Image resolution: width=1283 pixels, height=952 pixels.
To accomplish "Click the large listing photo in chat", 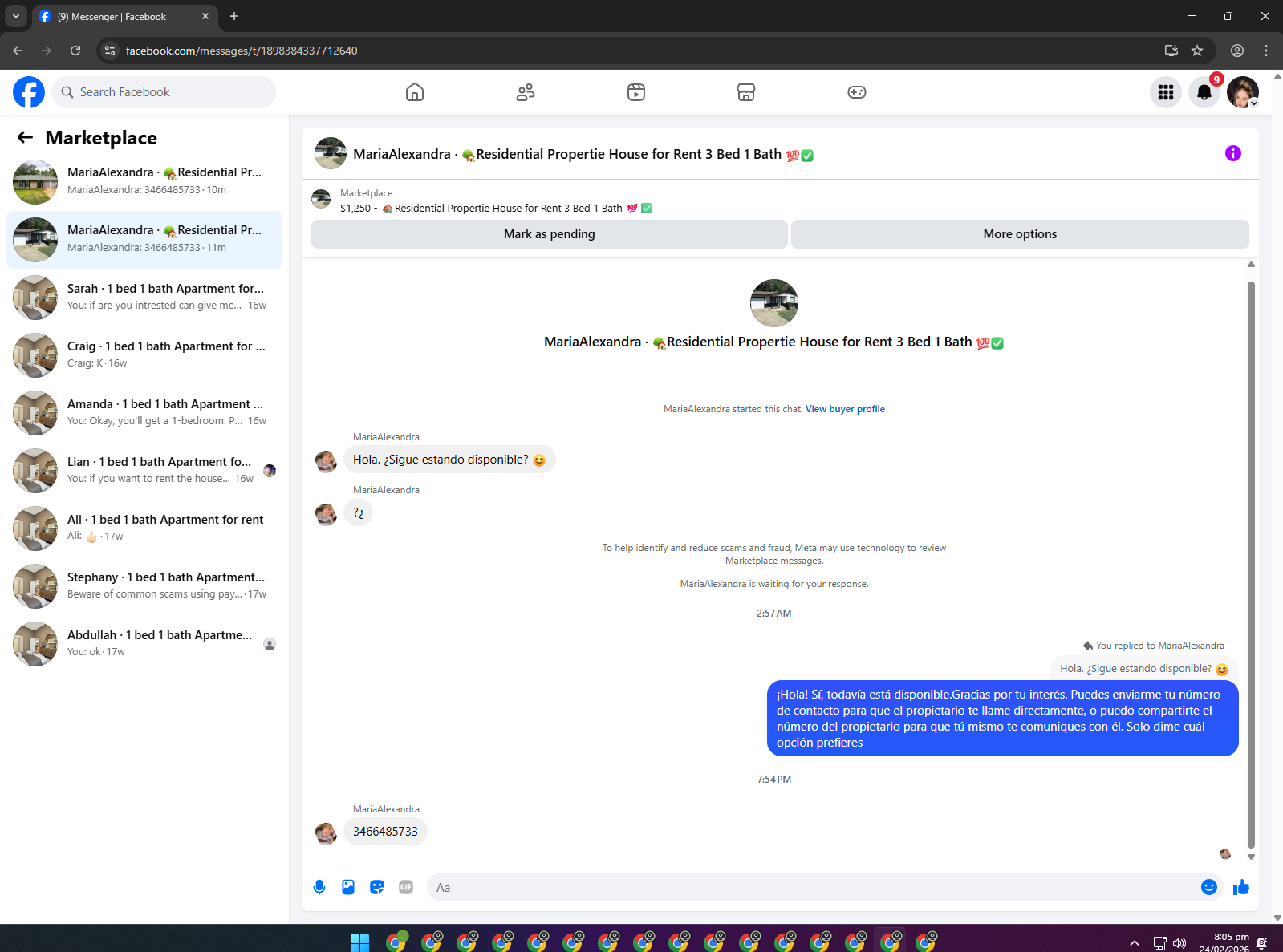I will click(774, 303).
